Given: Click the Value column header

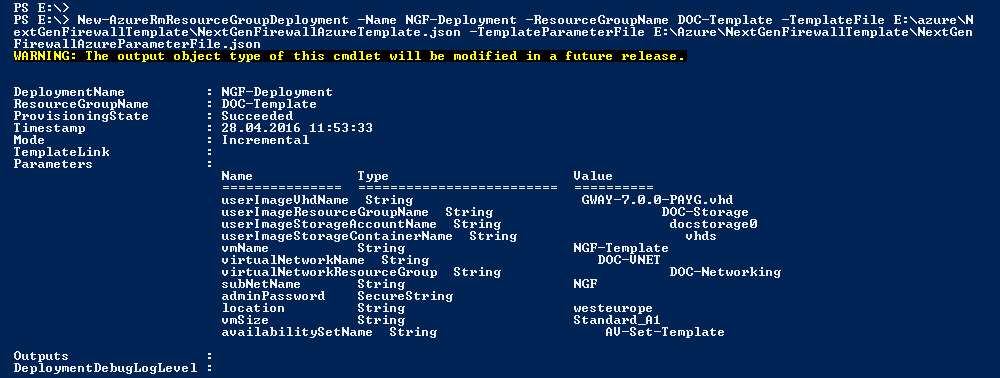Looking at the screenshot, I should [x=592, y=176].
